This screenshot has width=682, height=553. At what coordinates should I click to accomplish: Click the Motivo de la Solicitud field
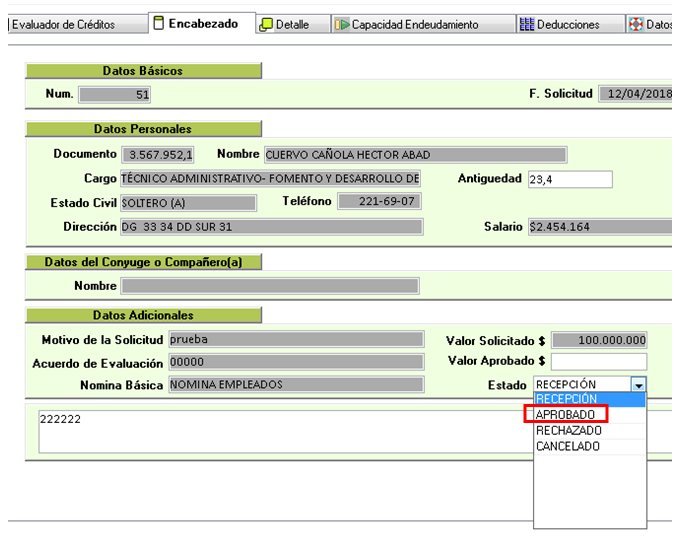pos(295,340)
